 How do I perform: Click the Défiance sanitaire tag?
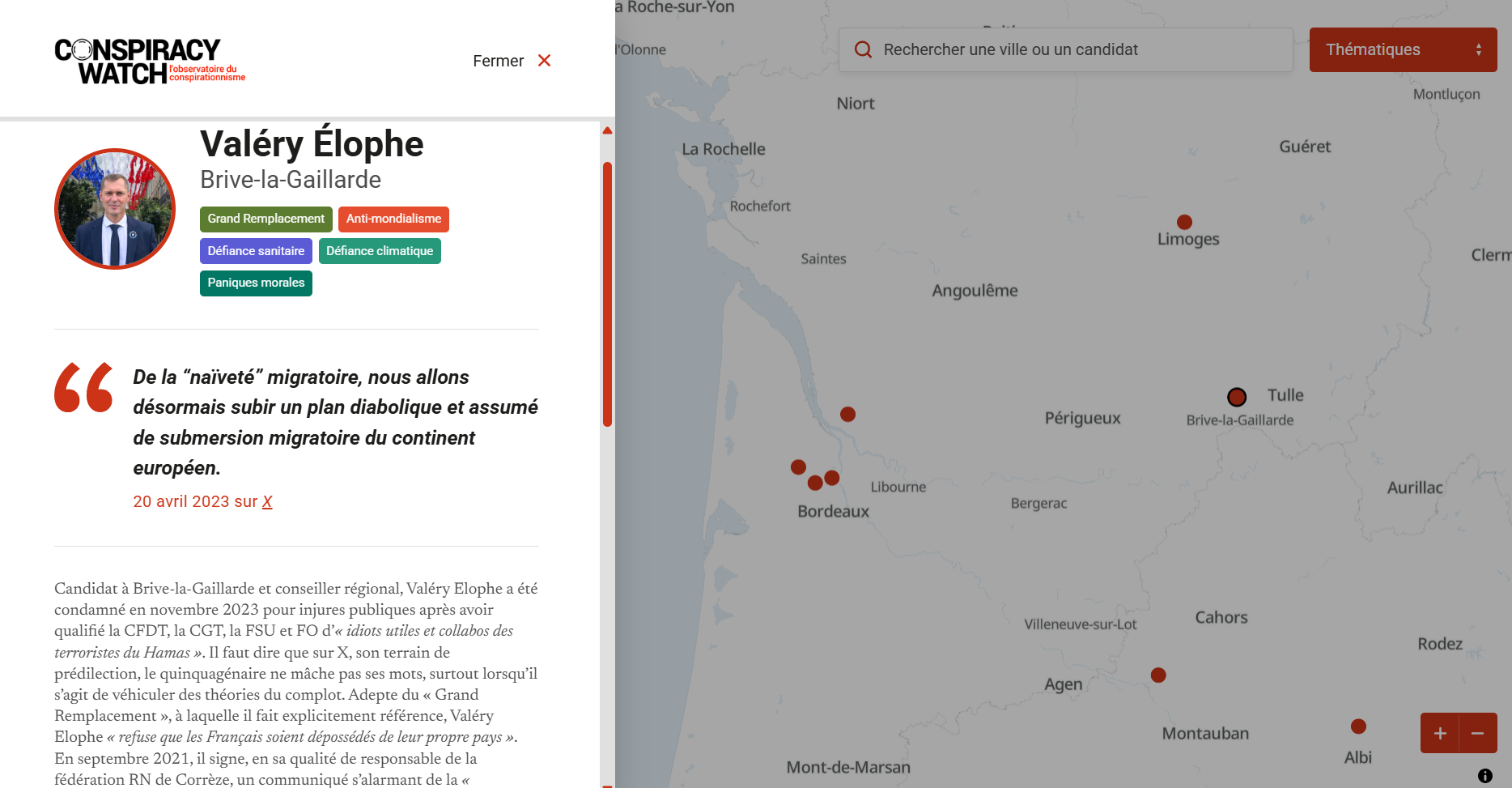pos(256,251)
